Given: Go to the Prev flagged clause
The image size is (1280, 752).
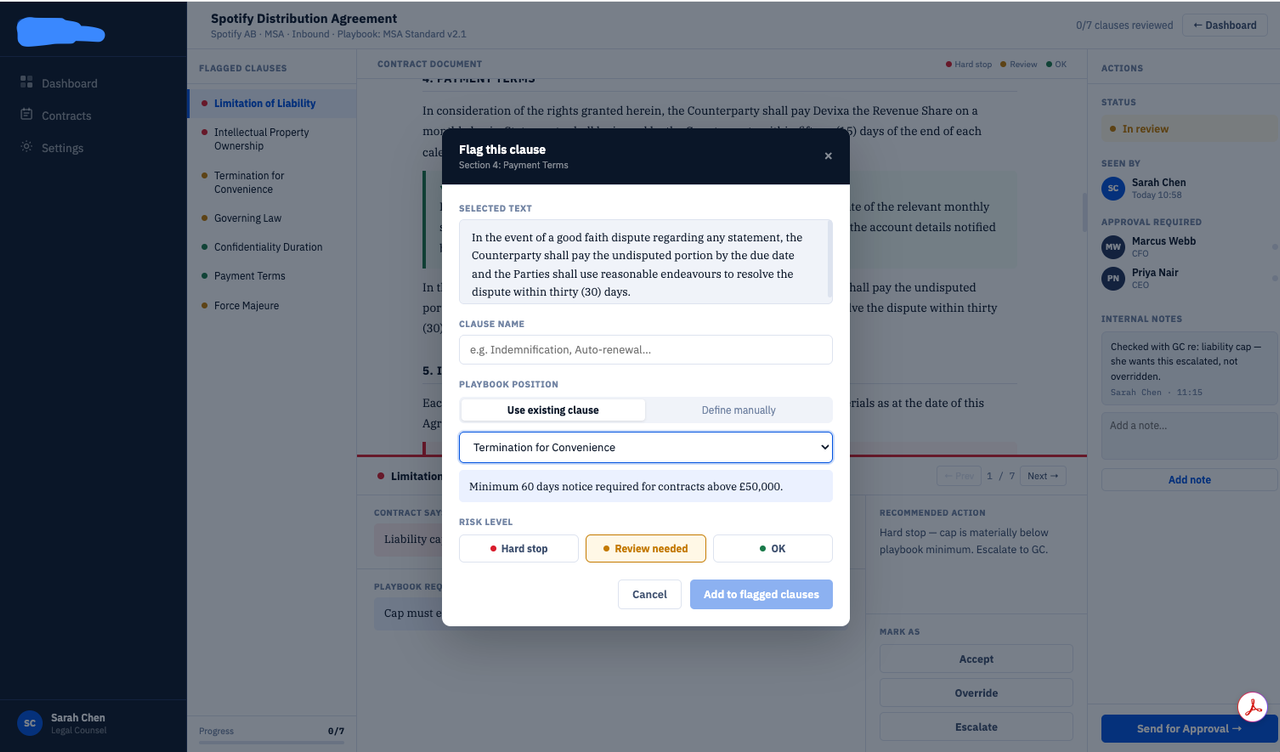Looking at the screenshot, I should [958, 476].
